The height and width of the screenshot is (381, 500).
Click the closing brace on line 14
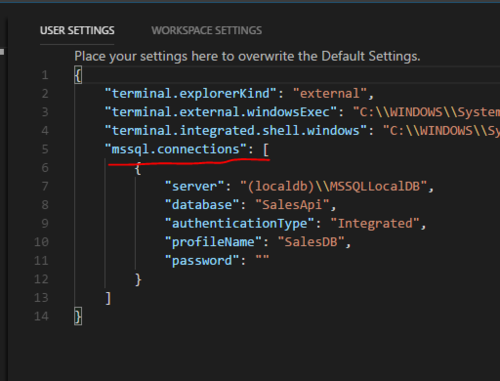coord(78,316)
